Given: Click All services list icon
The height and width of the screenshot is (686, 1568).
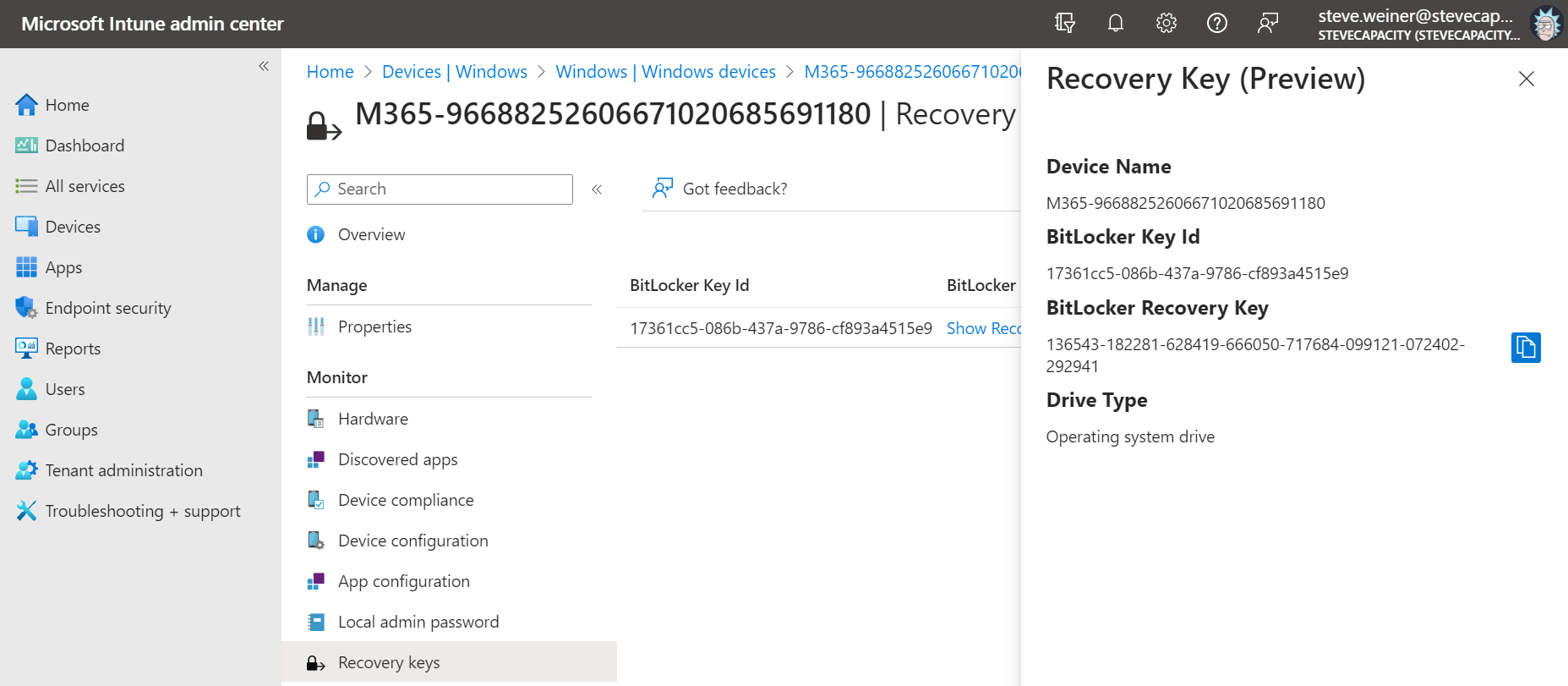Looking at the screenshot, I should [26, 186].
